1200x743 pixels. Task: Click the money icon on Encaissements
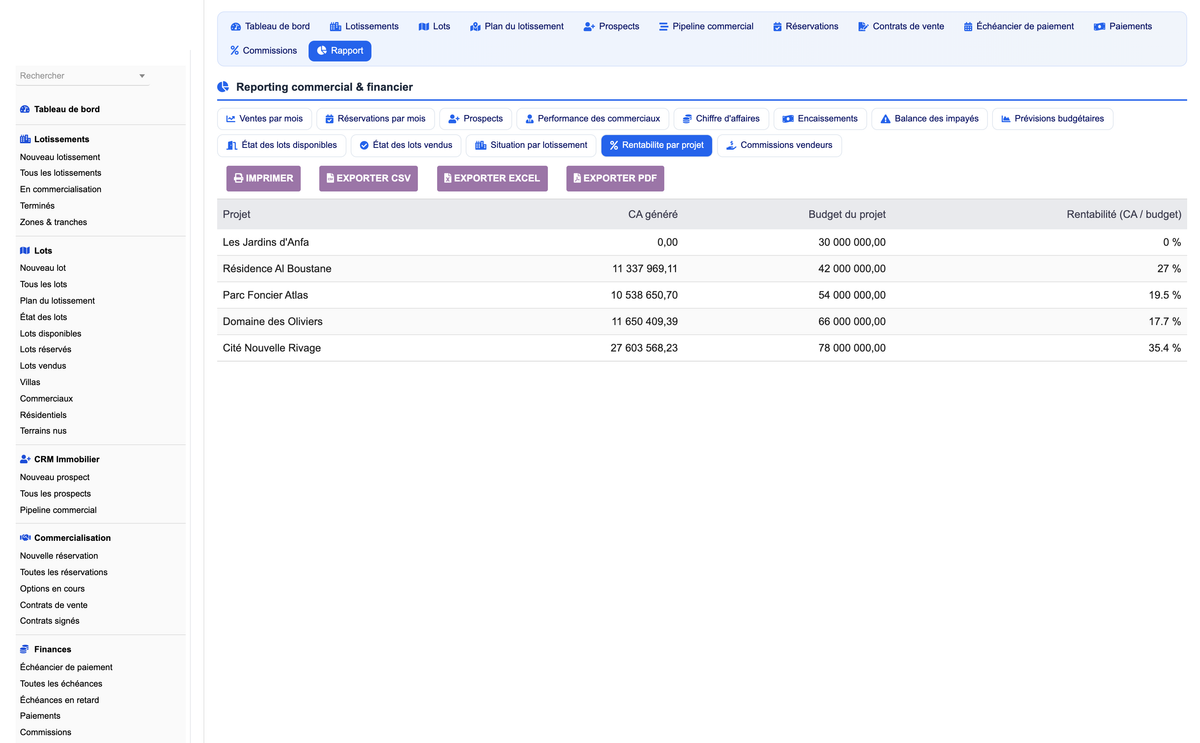(x=788, y=119)
